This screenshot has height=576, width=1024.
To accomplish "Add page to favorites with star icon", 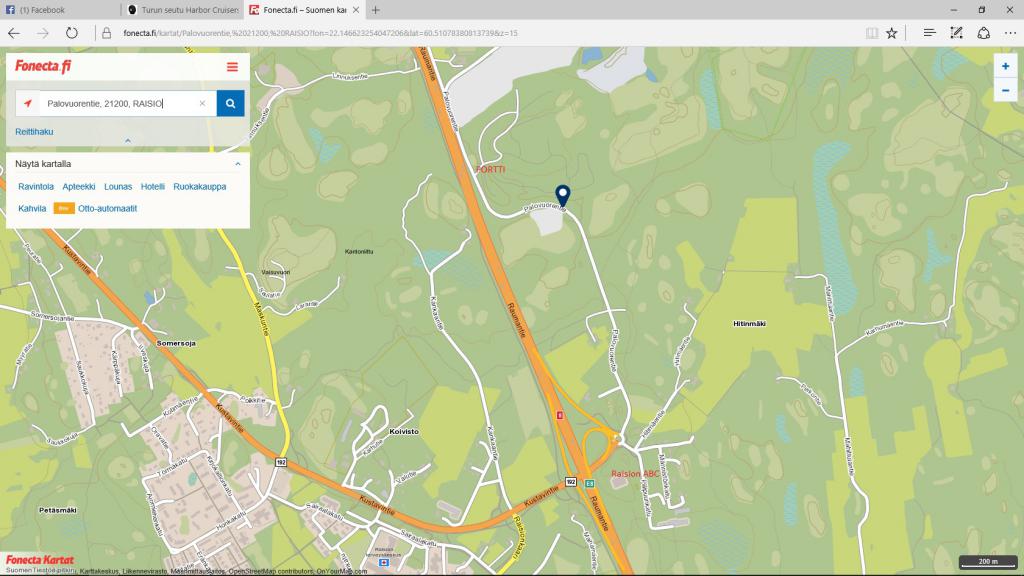I will coord(892,32).
